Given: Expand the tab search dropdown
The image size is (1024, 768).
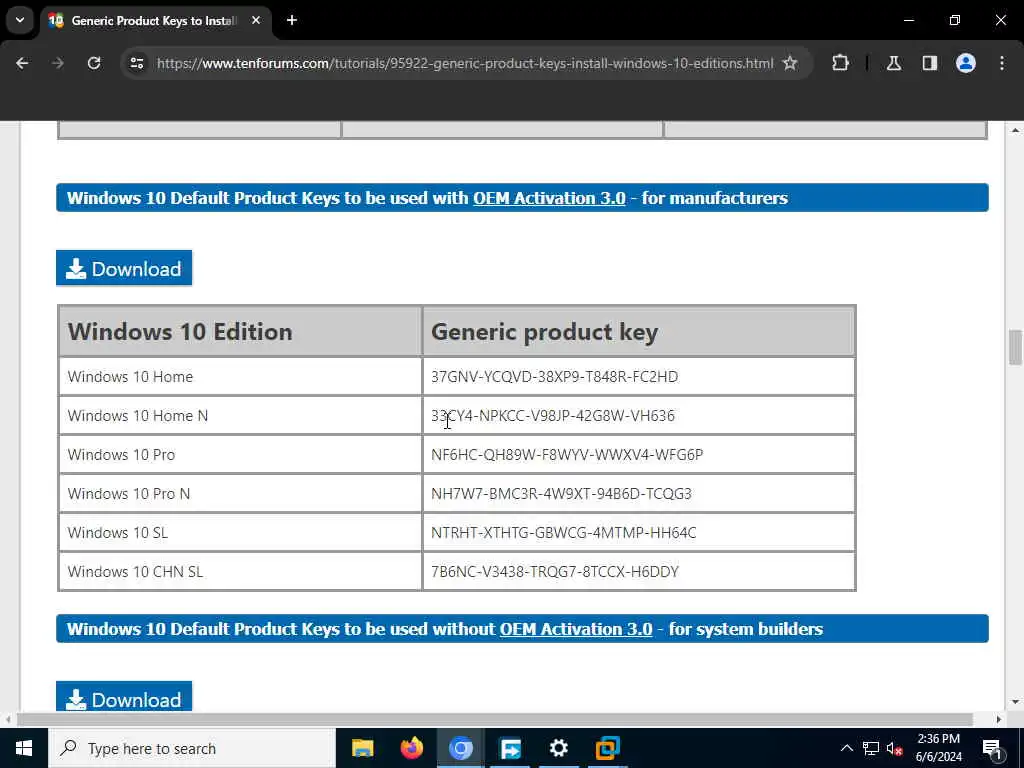Looking at the screenshot, I should (x=20, y=20).
